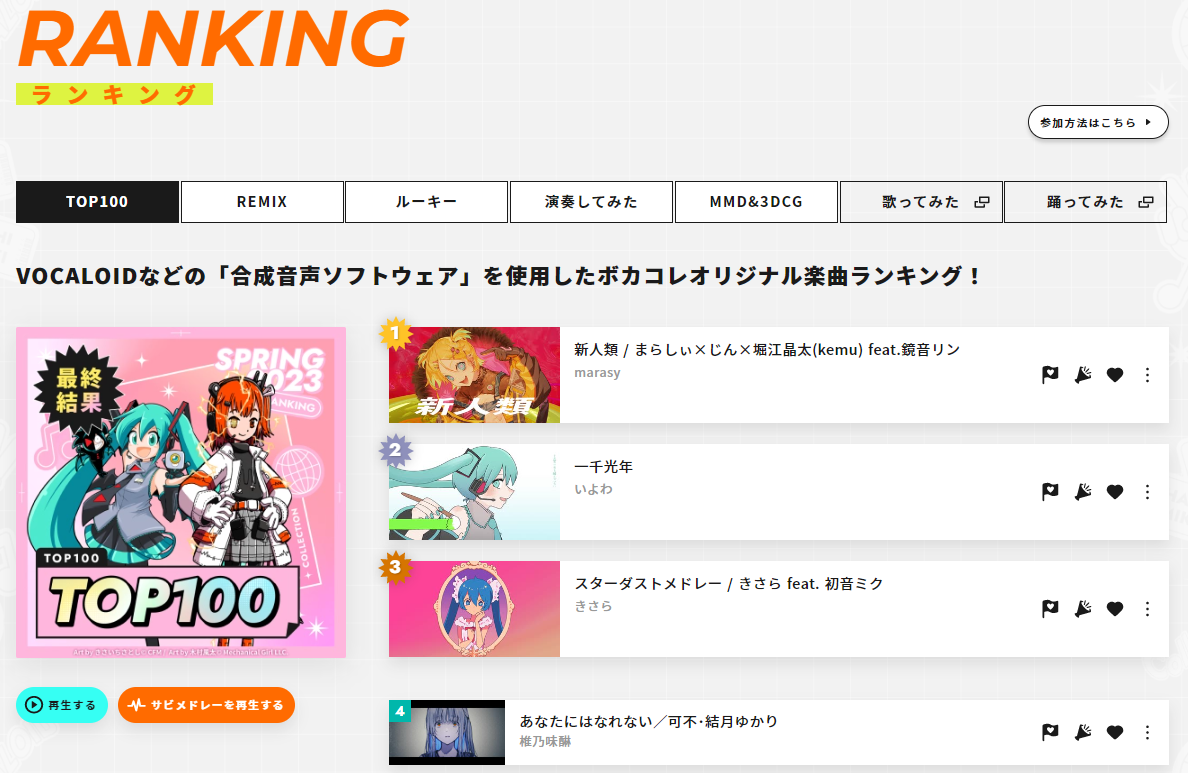The height and width of the screenshot is (773, 1188).
Task: Open the three-dot menu for 一千光年
Action: [x=1147, y=492]
